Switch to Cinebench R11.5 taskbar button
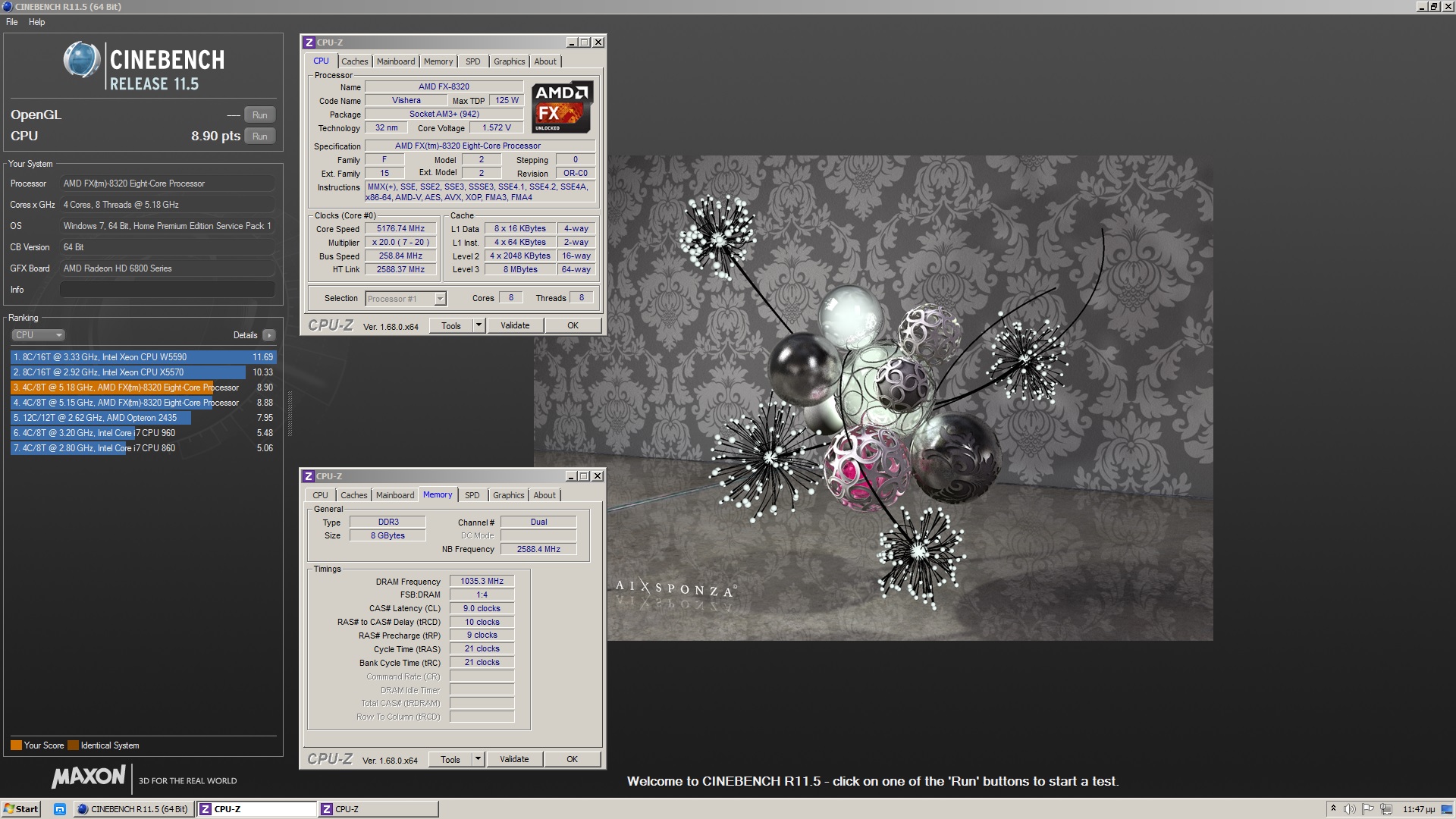1456x819 pixels. pos(133,809)
